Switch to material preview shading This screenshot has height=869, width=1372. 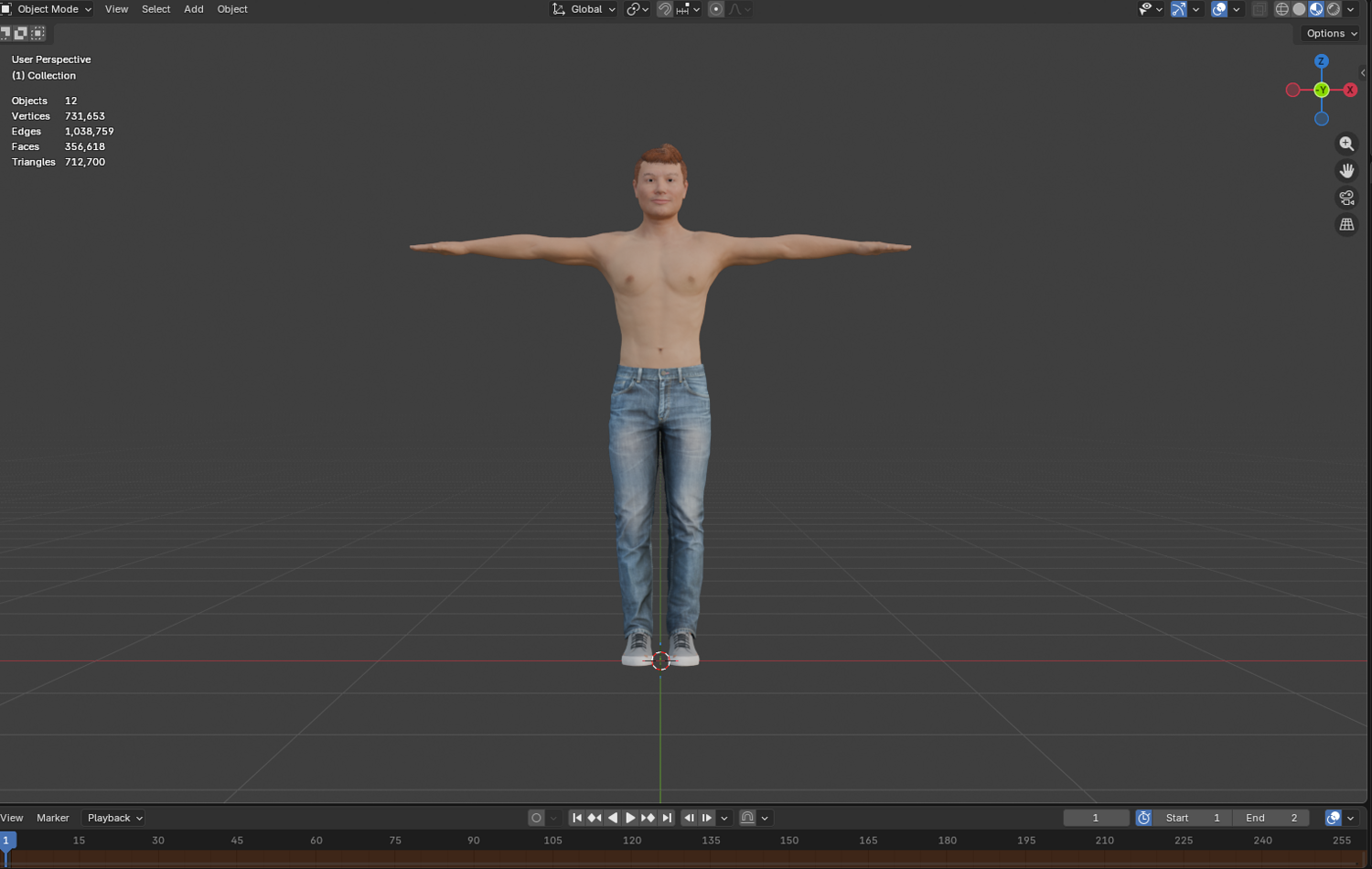(x=1316, y=9)
